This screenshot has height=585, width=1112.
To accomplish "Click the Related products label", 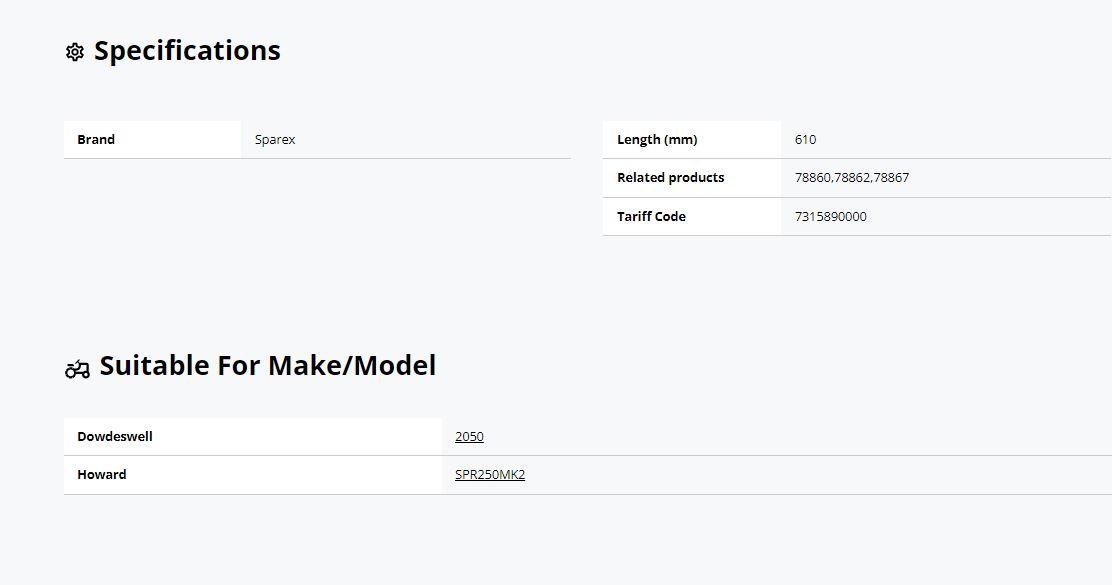I will [670, 178].
